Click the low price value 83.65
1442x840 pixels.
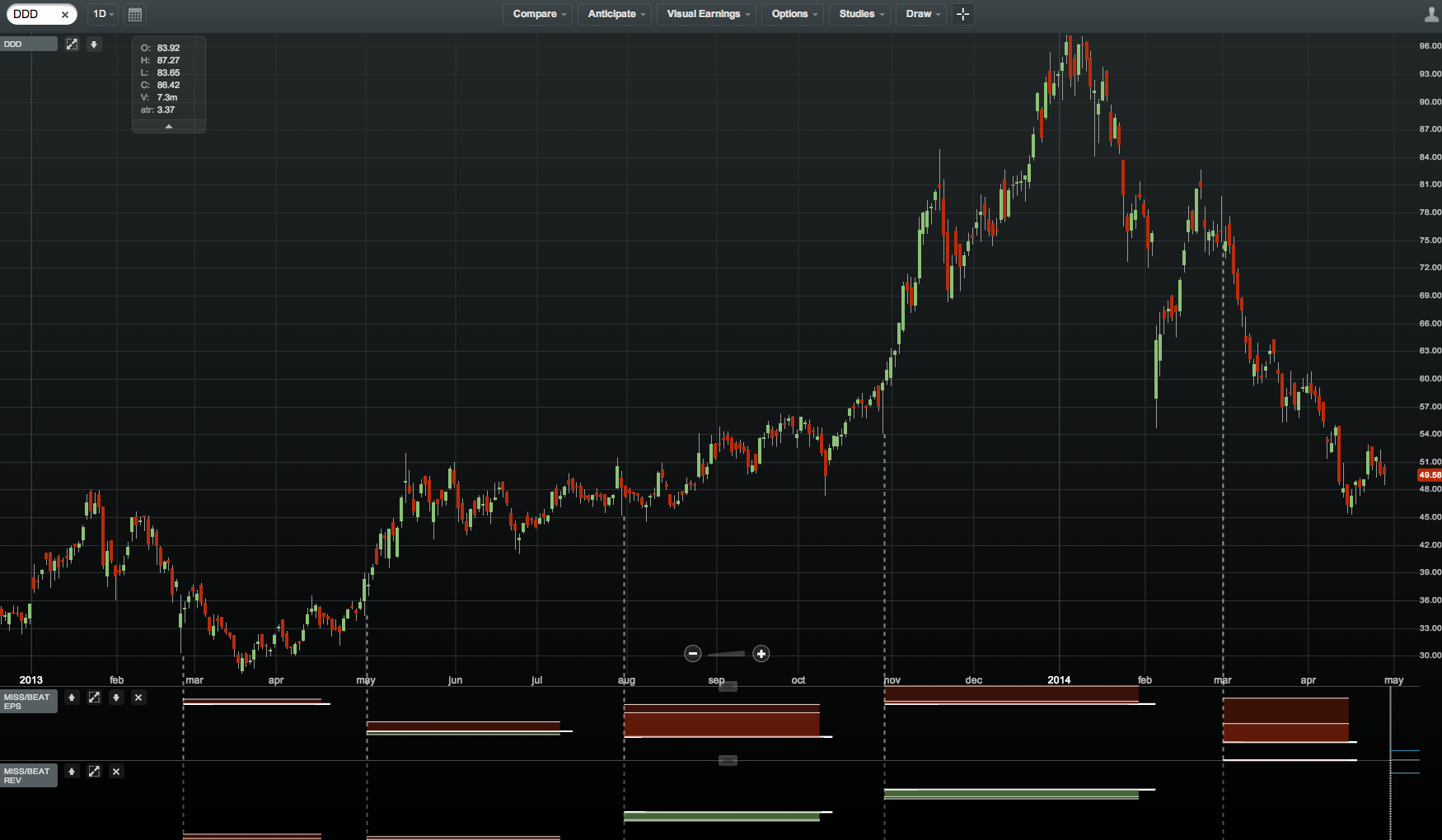coord(168,72)
